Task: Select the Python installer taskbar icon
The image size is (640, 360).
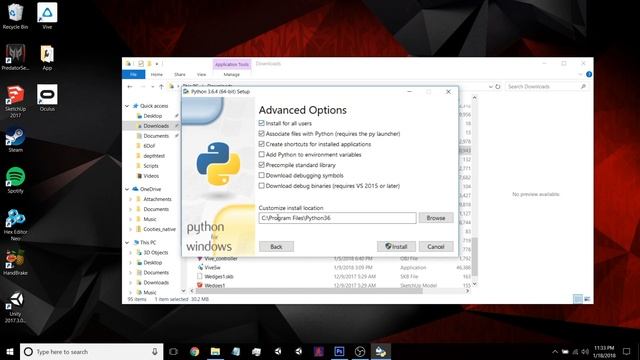Action: (381, 351)
